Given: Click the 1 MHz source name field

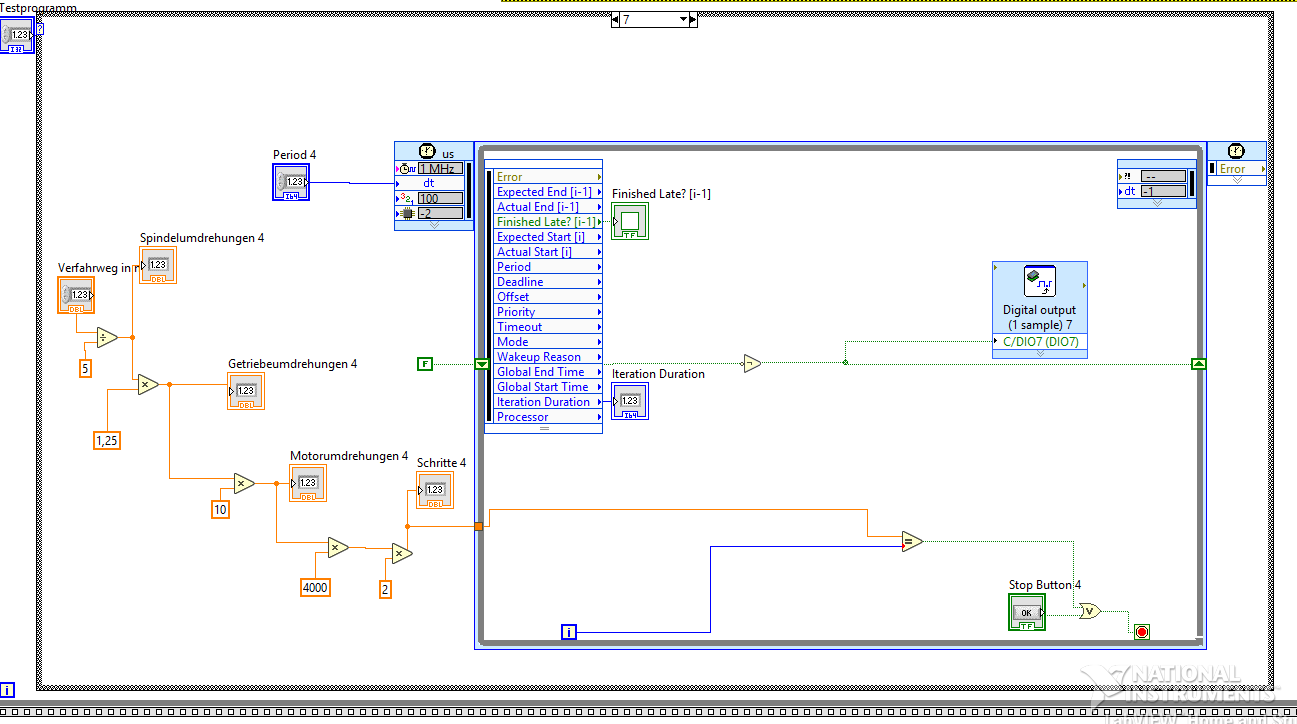Looking at the screenshot, I should [440, 168].
